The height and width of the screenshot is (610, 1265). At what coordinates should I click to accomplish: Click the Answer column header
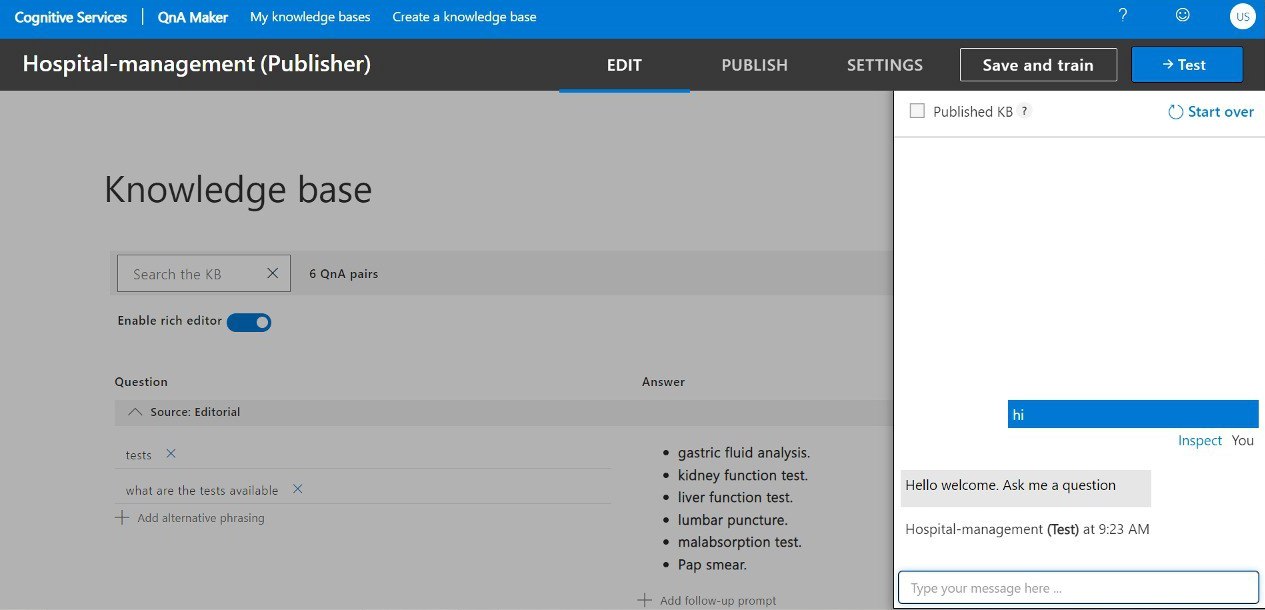pyautogui.click(x=663, y=382)
